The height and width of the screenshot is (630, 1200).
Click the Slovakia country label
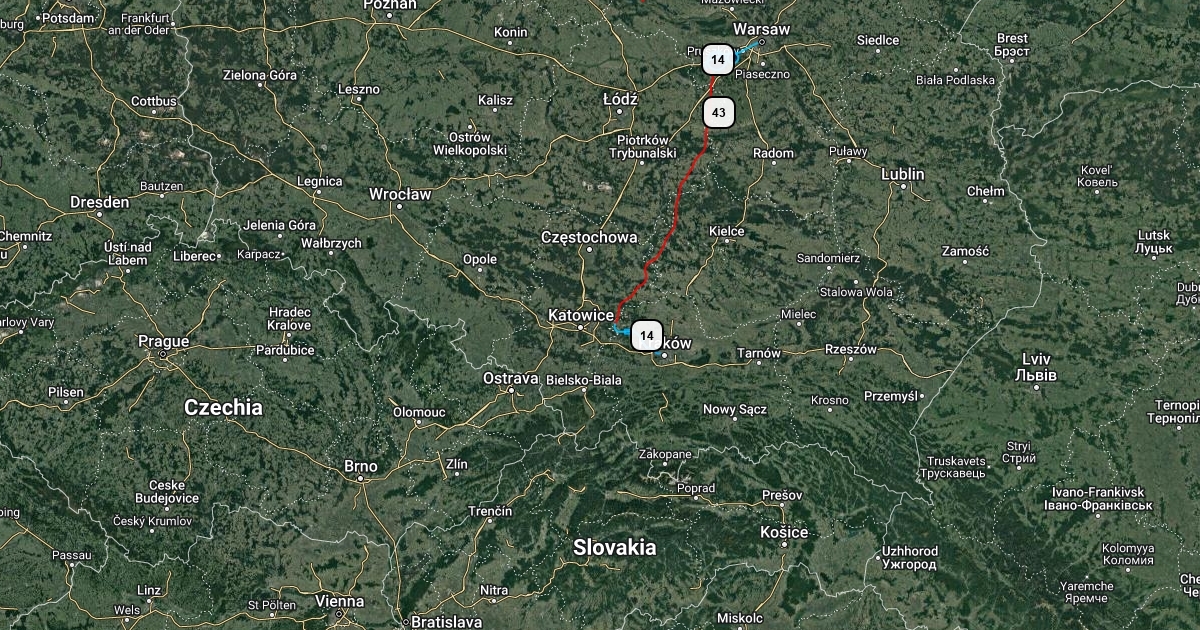pyautogui.click(x=615, y=547)
